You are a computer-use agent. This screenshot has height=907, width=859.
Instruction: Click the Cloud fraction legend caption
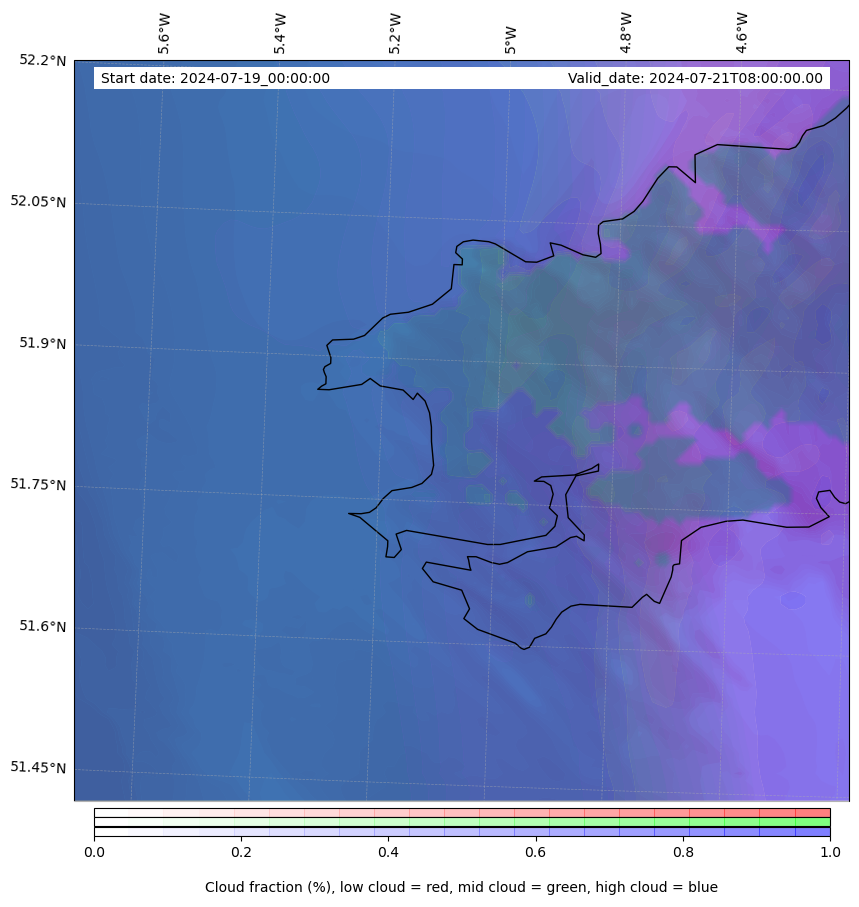(x=461, y=887)
